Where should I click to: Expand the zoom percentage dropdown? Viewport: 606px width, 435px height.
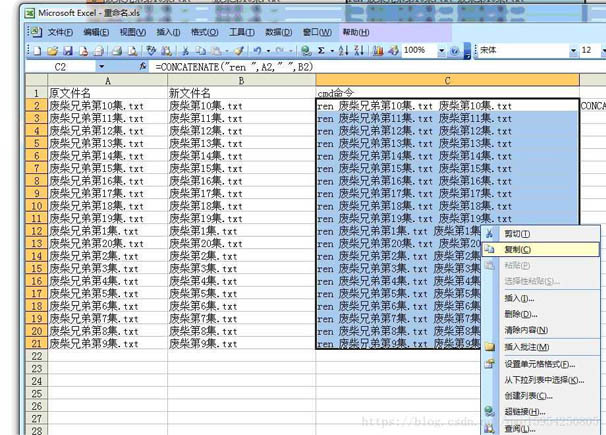pyautogui.click(x=440, y=50)
